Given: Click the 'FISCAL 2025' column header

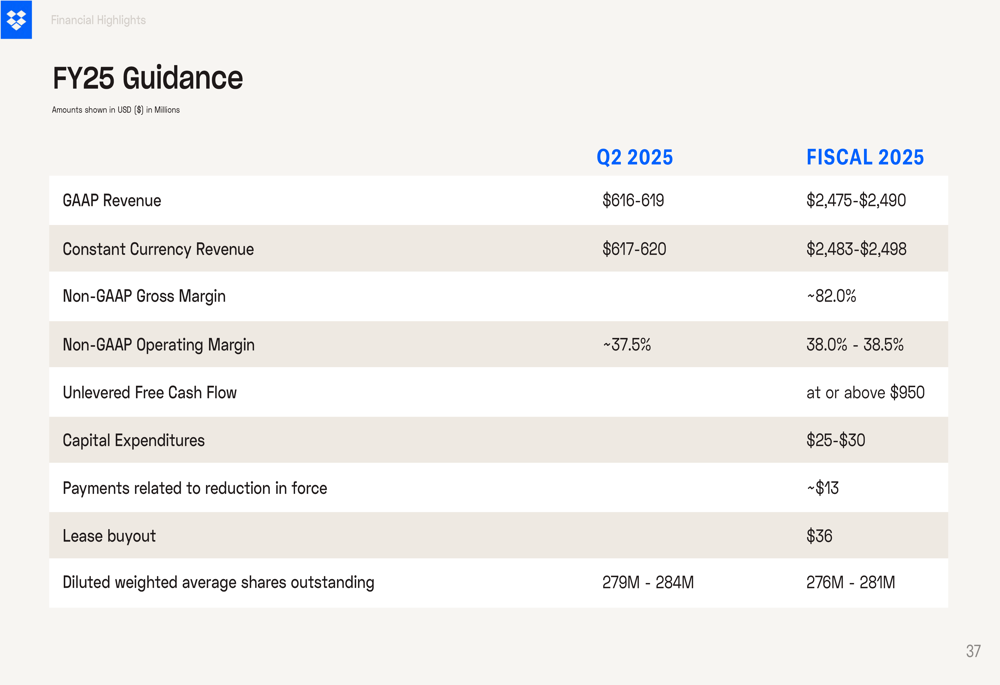Looking at the screenshot, I should 865,157.
